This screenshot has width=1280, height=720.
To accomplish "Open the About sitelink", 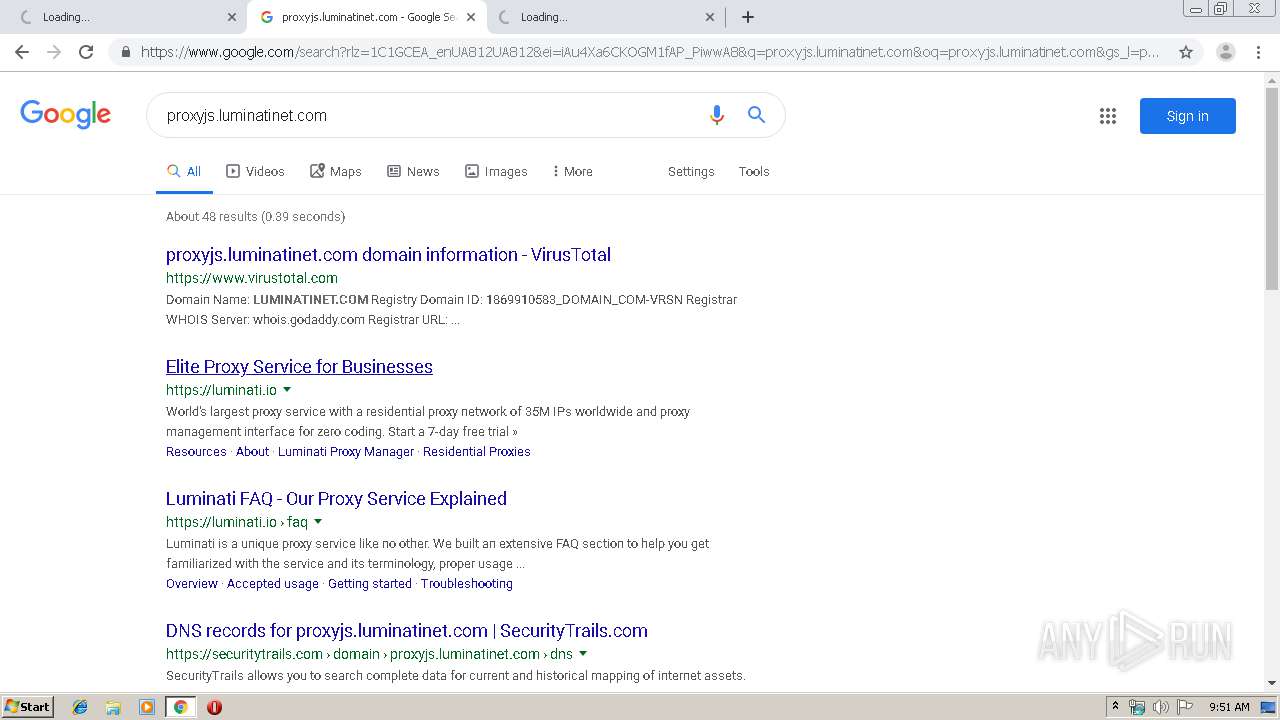I will click(x=252, y=451).
